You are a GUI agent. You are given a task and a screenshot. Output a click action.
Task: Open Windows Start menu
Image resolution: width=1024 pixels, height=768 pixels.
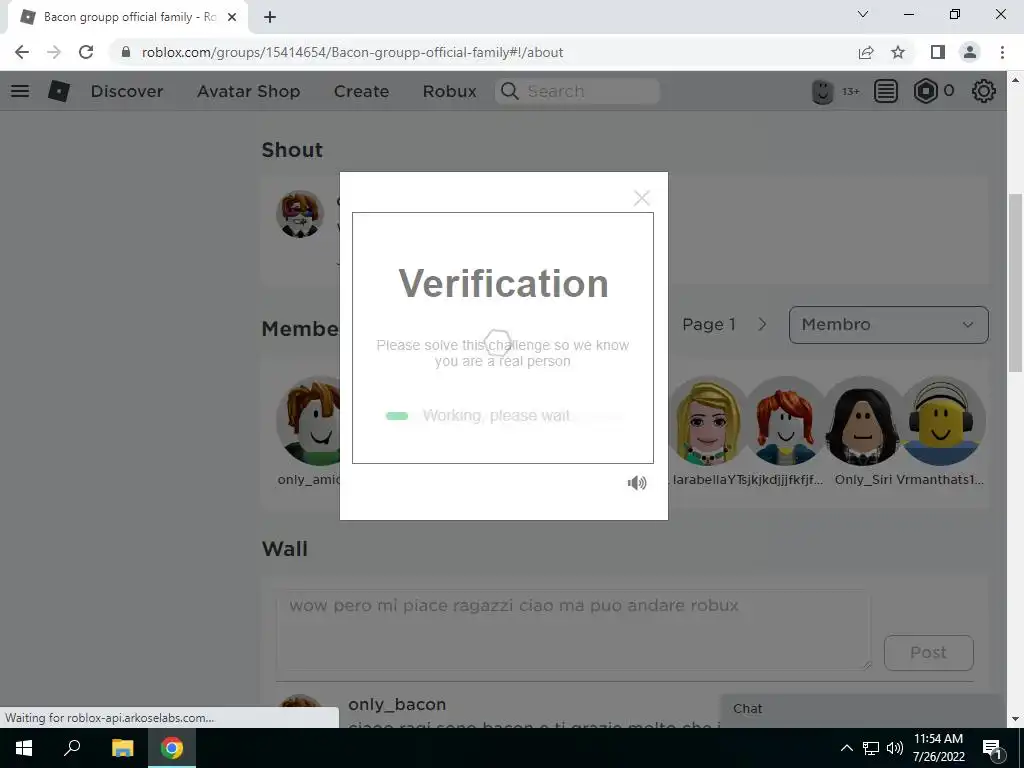[24, 748]
